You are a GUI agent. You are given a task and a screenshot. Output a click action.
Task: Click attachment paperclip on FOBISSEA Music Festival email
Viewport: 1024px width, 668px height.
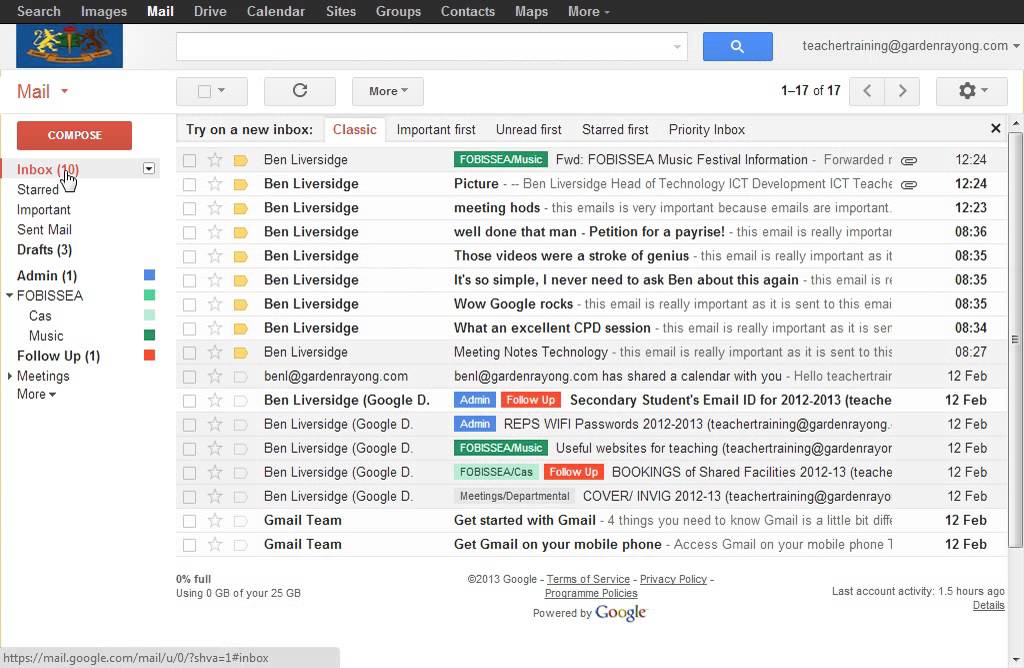(908, 161)
